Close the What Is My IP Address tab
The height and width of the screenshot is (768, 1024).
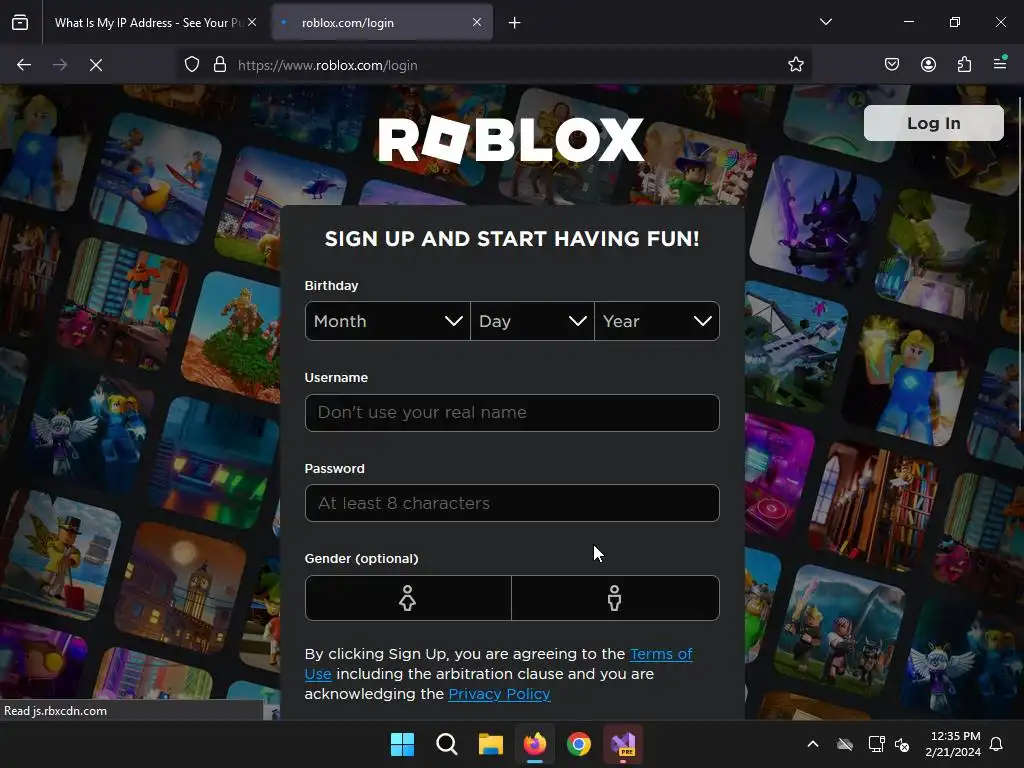[252, 22]
